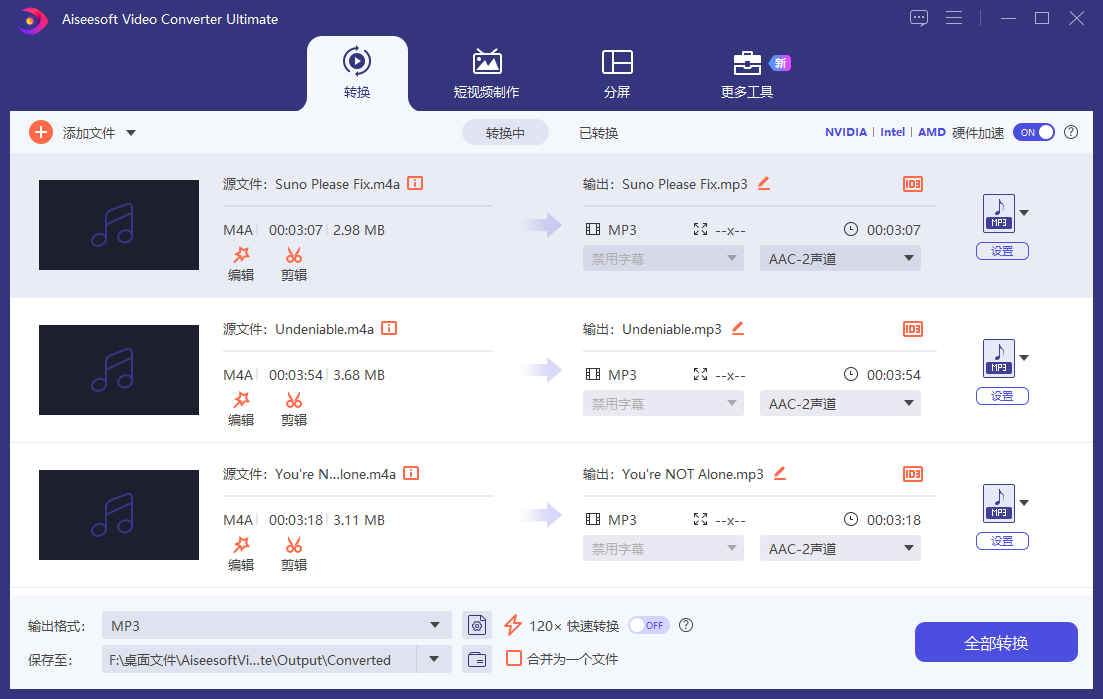Enable the 120× fast conversion toggle
This screenshot has height=699, width=1103.
tap(647, 625)
